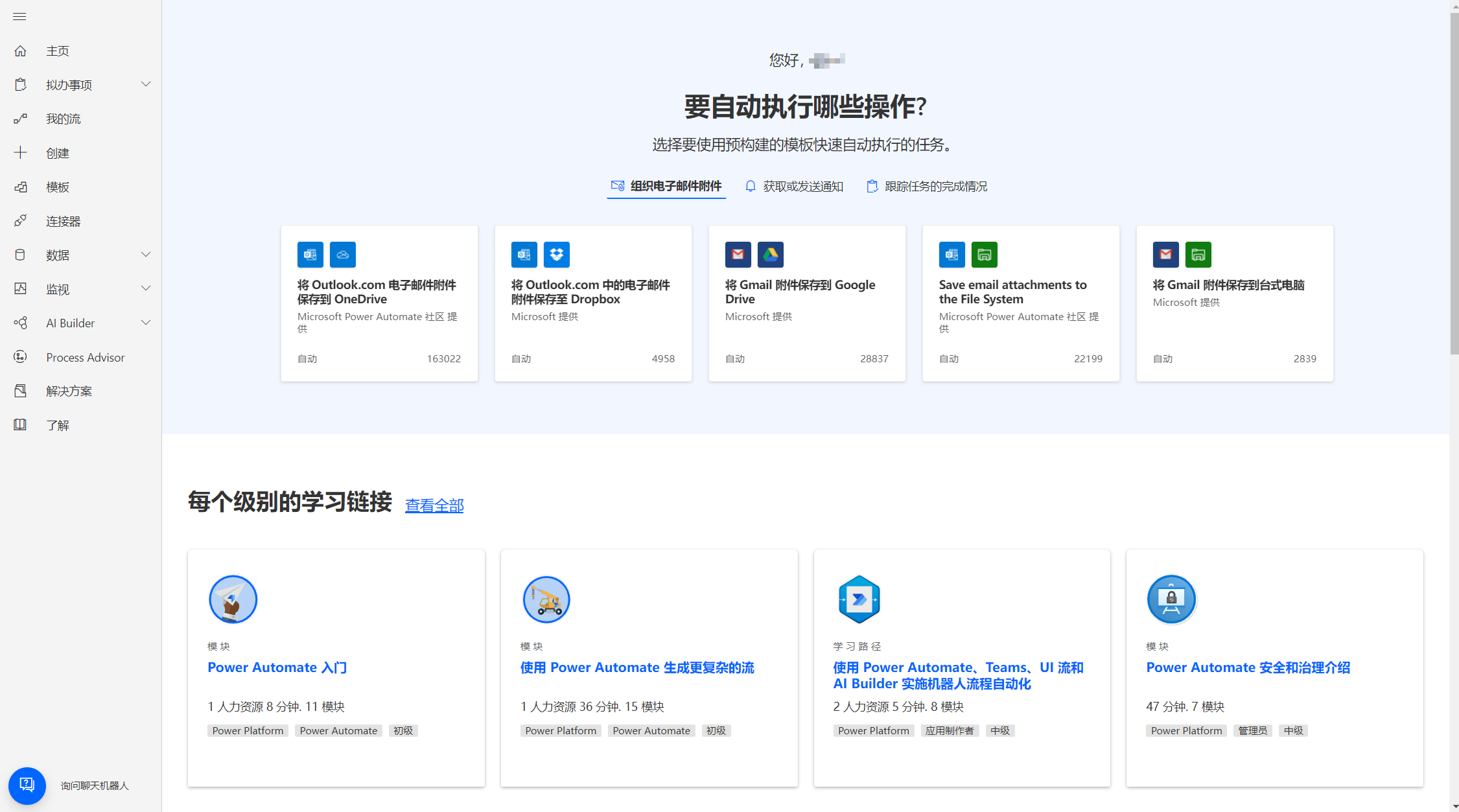The height and width of the screenshot is (812, 1459).
Task: Open 解决方案 in the sidebar
Action: (68, 391)
